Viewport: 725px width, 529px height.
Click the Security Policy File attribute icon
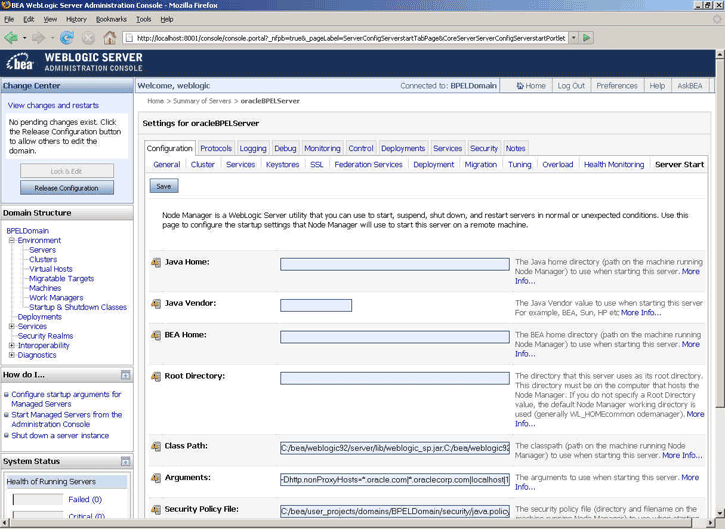pos(156,509)
